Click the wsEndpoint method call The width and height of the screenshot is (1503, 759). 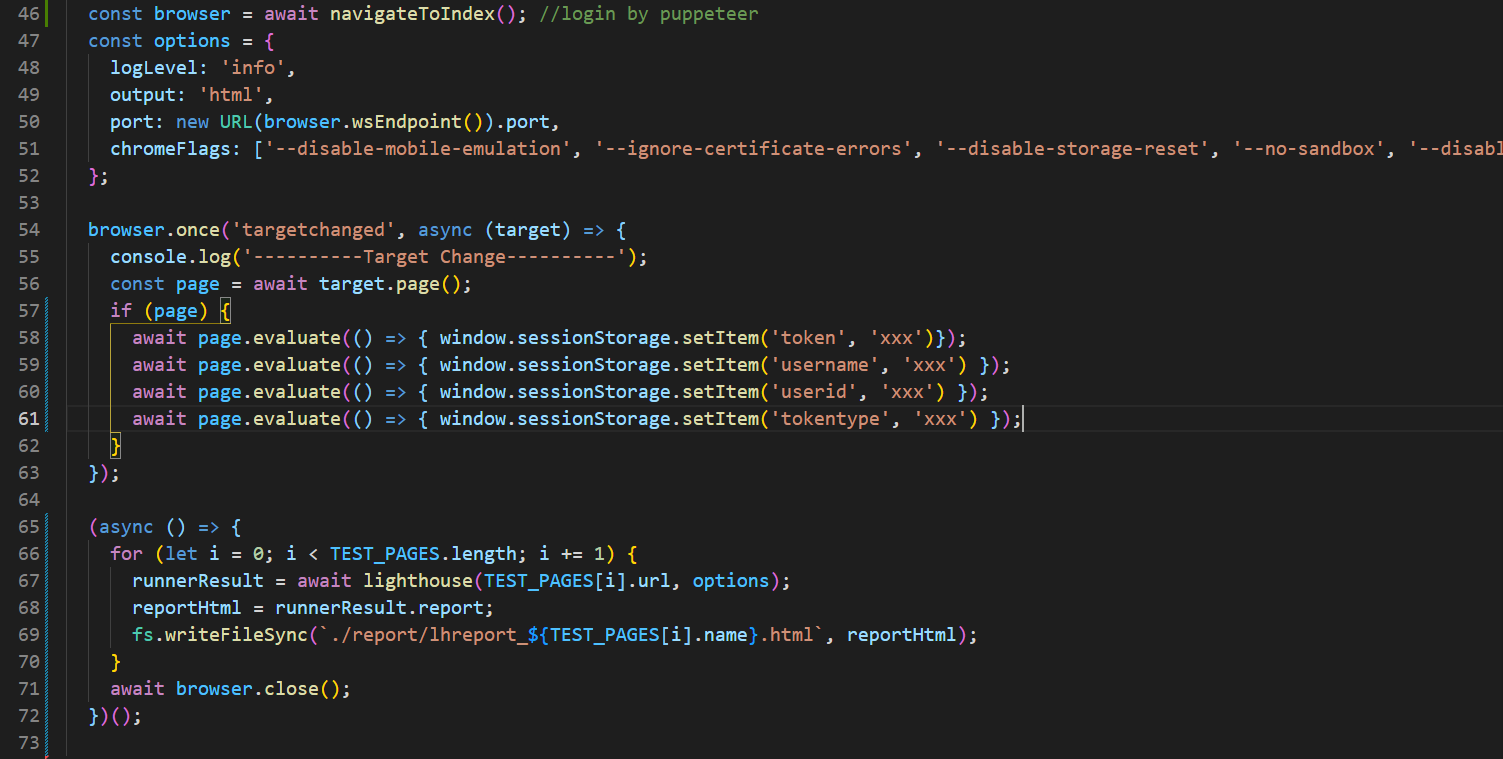tap(407, 122)
